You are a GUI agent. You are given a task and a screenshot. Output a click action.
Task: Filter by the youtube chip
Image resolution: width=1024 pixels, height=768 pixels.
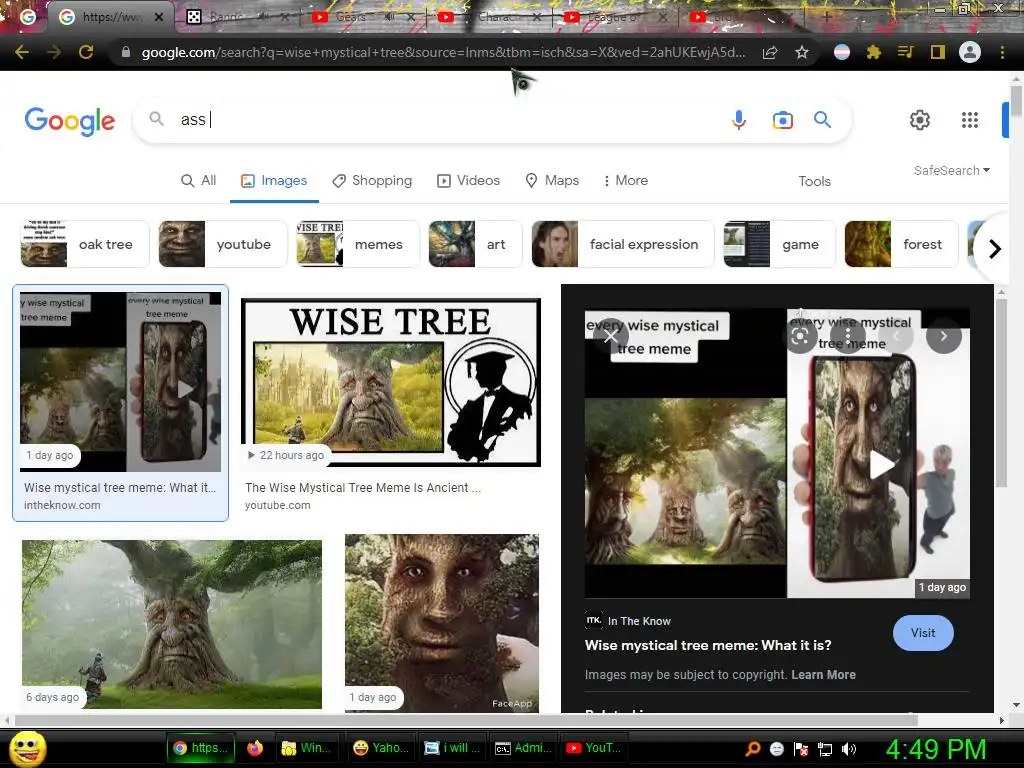pyautogui.click(x=223, y=244)
